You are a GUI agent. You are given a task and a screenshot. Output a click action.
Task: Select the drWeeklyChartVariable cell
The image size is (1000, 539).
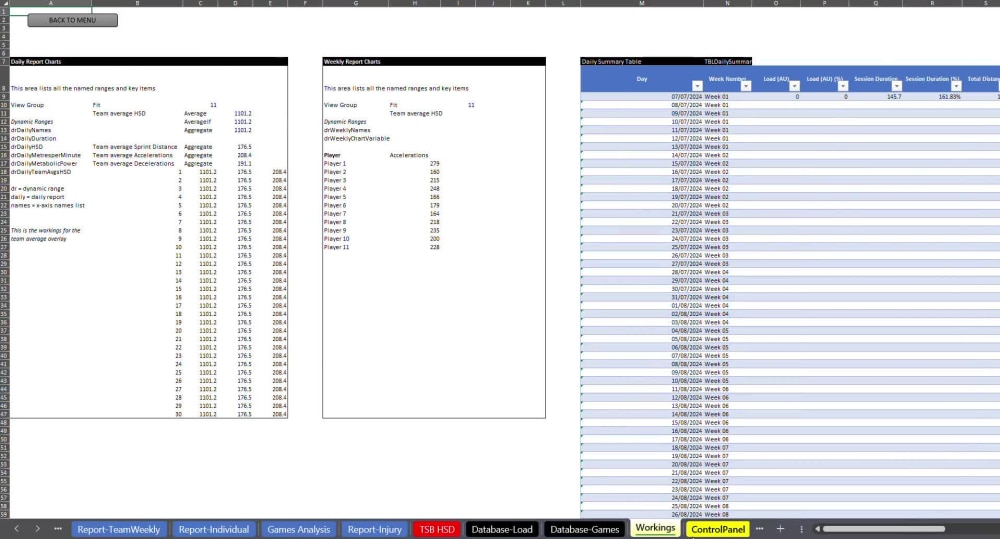coord(357,138)
